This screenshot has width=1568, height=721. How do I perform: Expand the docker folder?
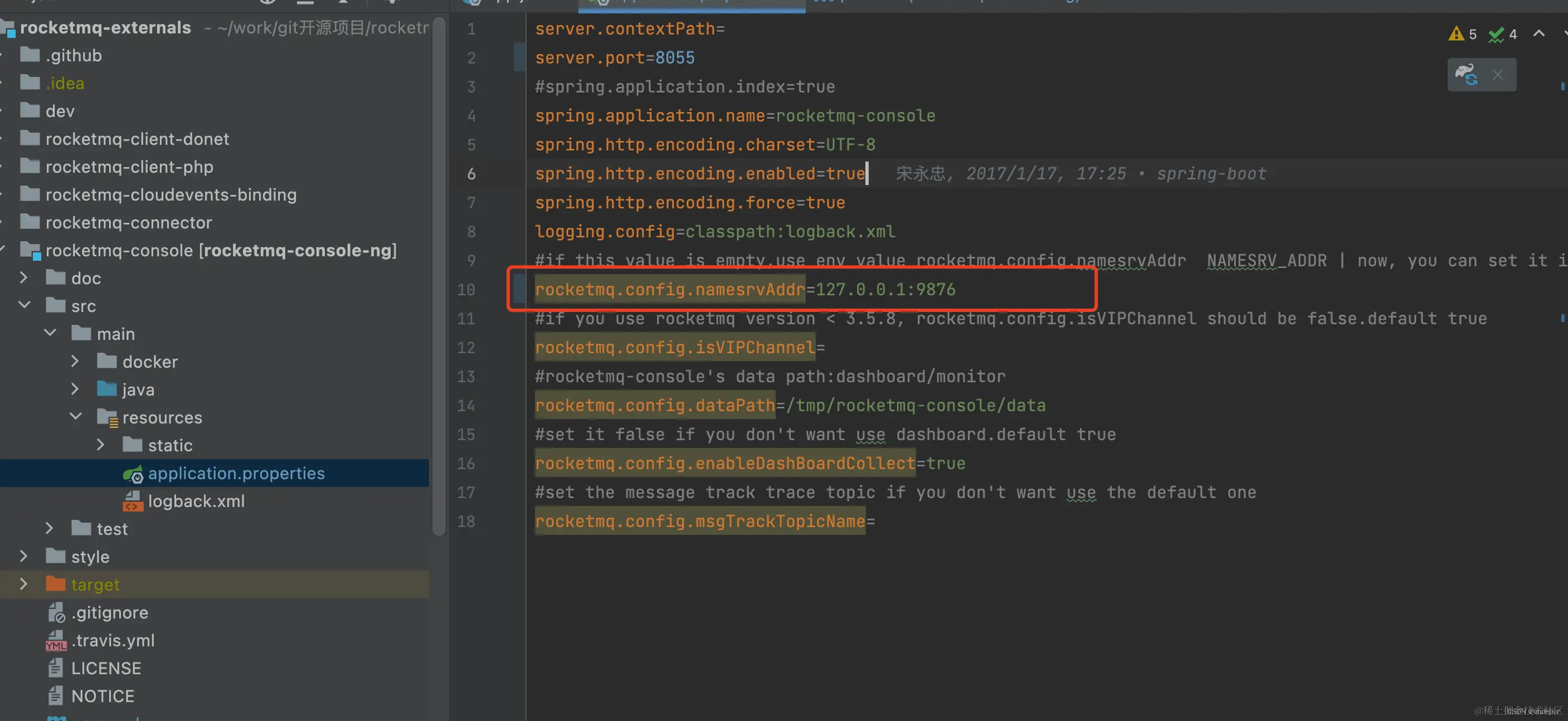75,361
